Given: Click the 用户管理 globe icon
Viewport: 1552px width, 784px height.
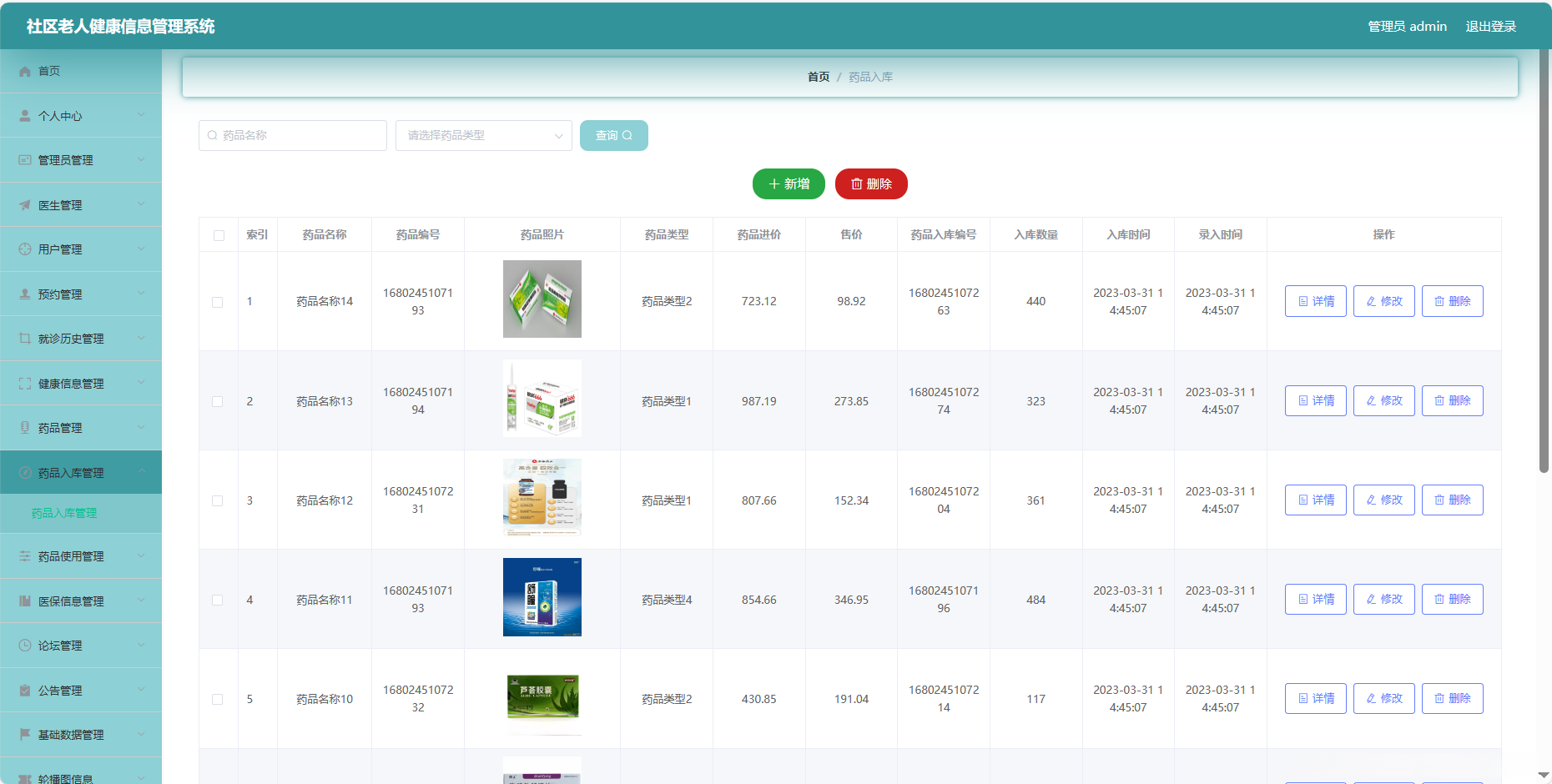Looking at the screenshot, I should click(x=23, y=249).
